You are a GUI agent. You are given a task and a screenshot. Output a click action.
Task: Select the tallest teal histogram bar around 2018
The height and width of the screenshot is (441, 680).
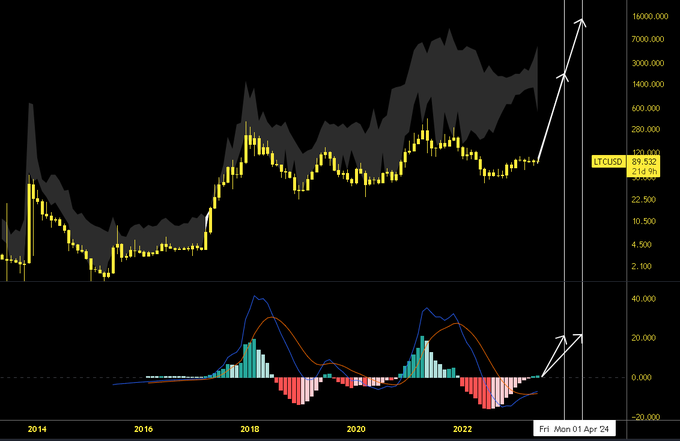pos(254,358)
